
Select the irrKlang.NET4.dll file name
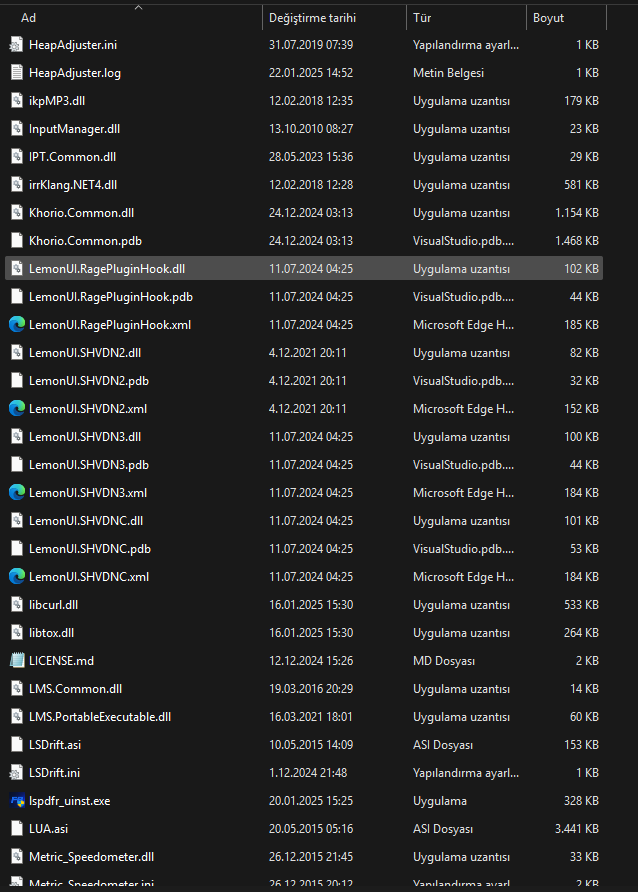tap(73, 185)
